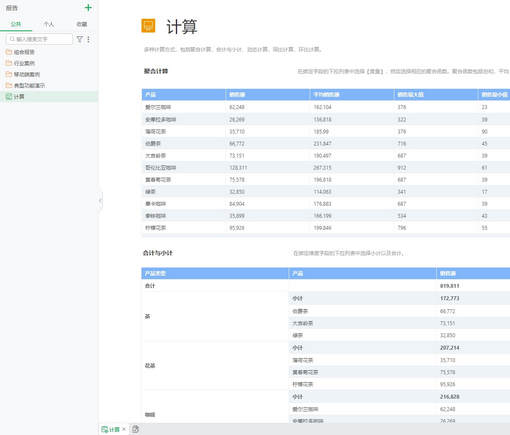Open the filter funnel icon beside search
The image size is (510, 435).
coord(80,39)
